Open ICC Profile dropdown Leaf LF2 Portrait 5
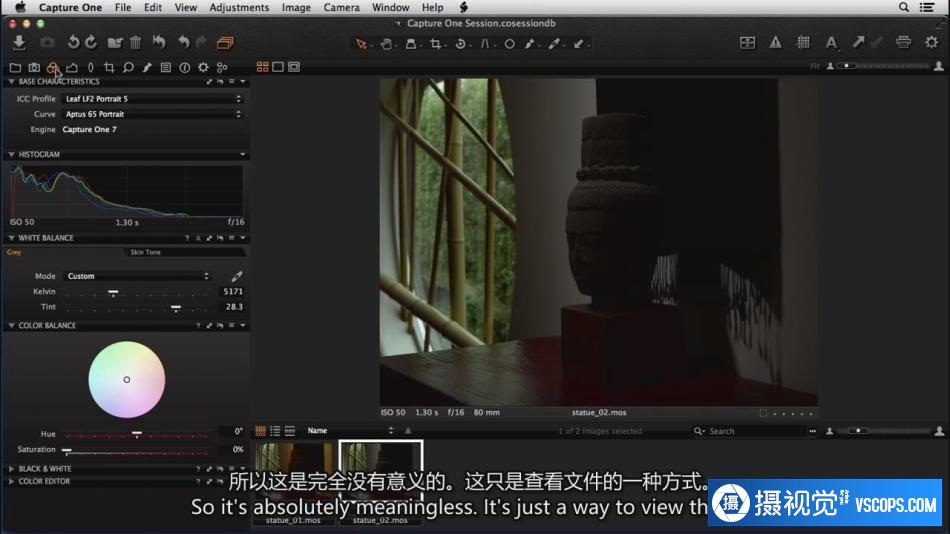 pyautogui.click(x=153, y=98)
